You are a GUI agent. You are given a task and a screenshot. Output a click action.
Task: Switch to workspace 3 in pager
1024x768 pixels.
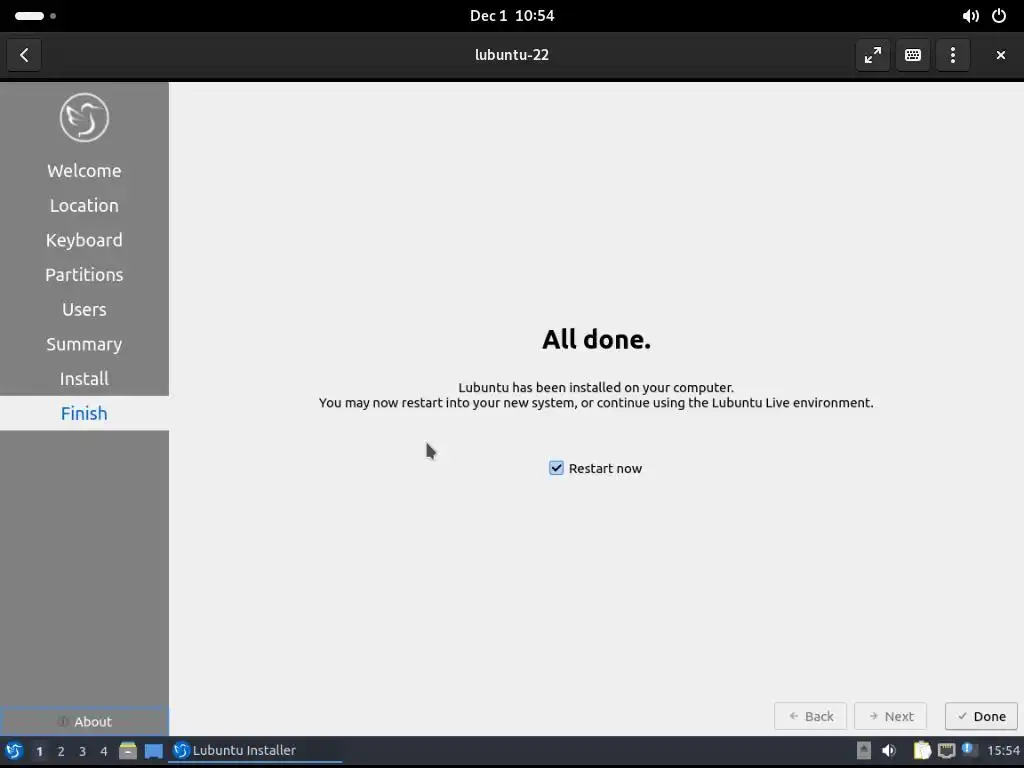[82, 751]
